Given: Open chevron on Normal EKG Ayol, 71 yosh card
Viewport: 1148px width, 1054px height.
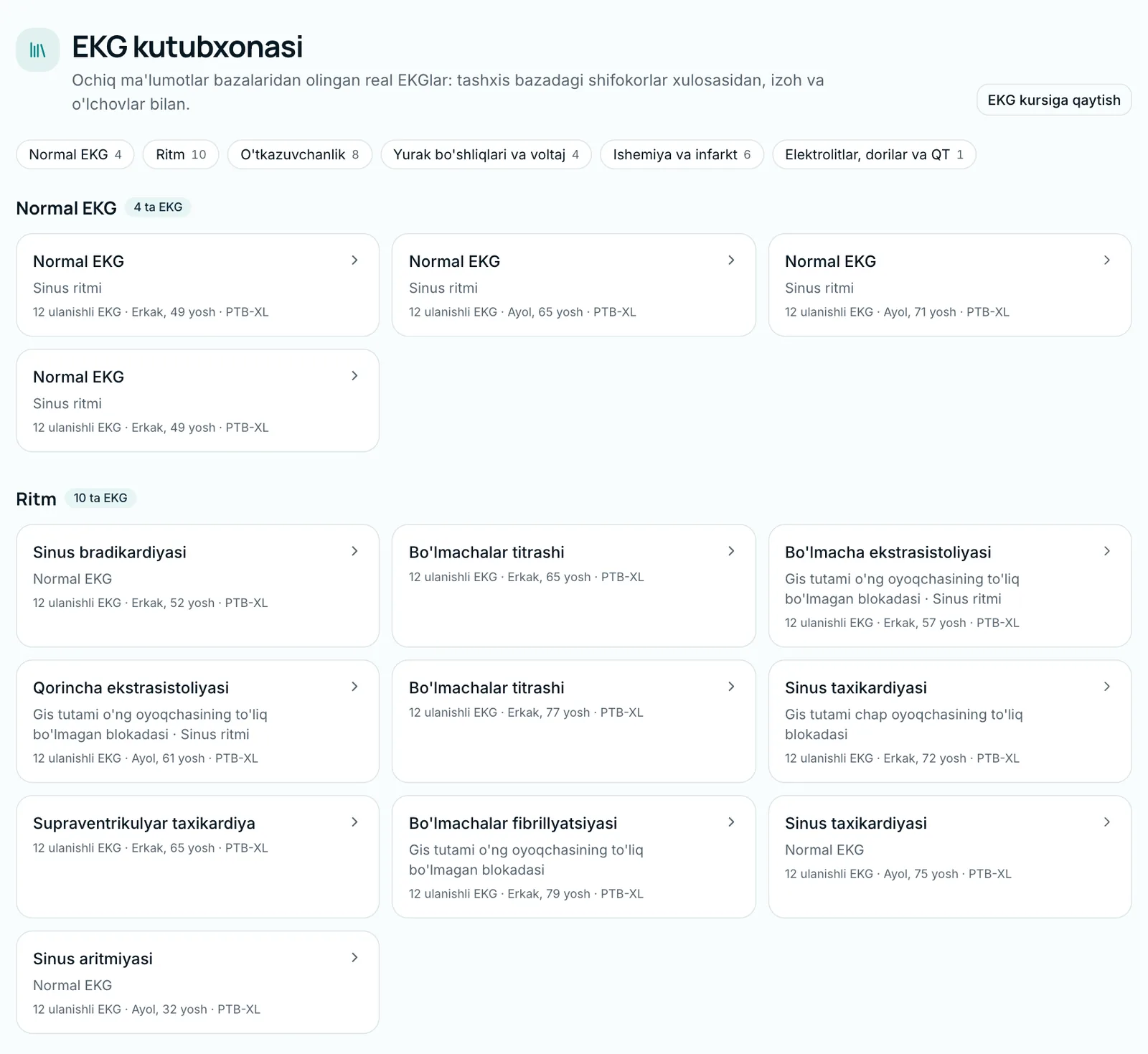Looking at the screenshot, I should point(1107,260).
